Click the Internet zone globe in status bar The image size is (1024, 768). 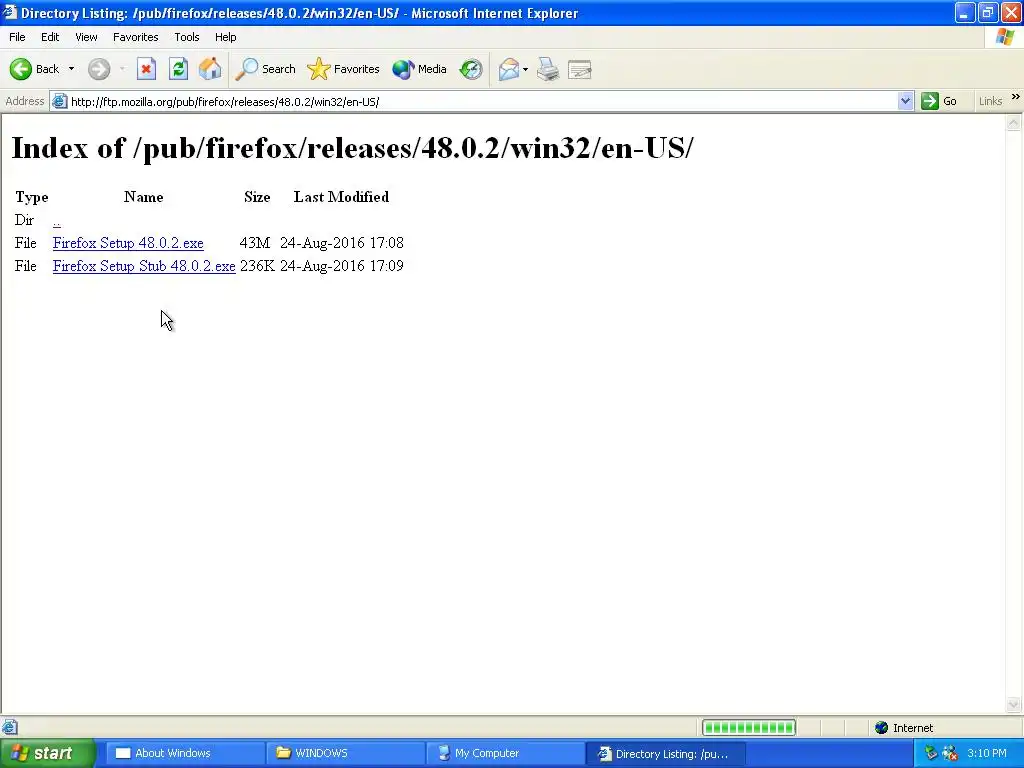[x=882, y=728]
